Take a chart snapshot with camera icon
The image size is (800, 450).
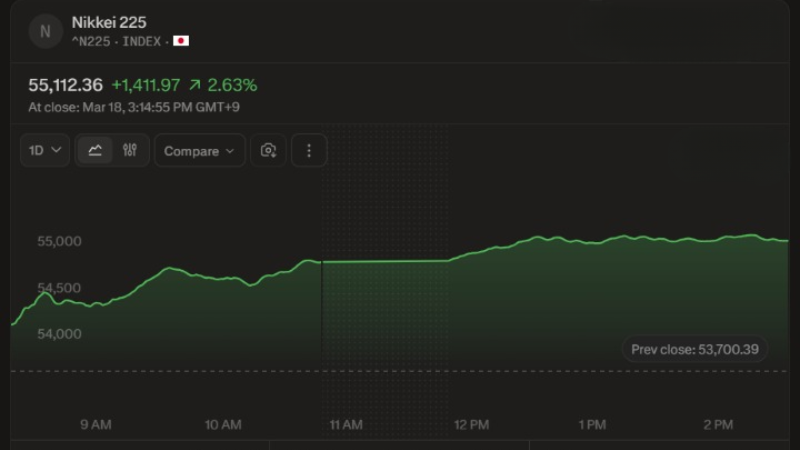click(268, 150)
